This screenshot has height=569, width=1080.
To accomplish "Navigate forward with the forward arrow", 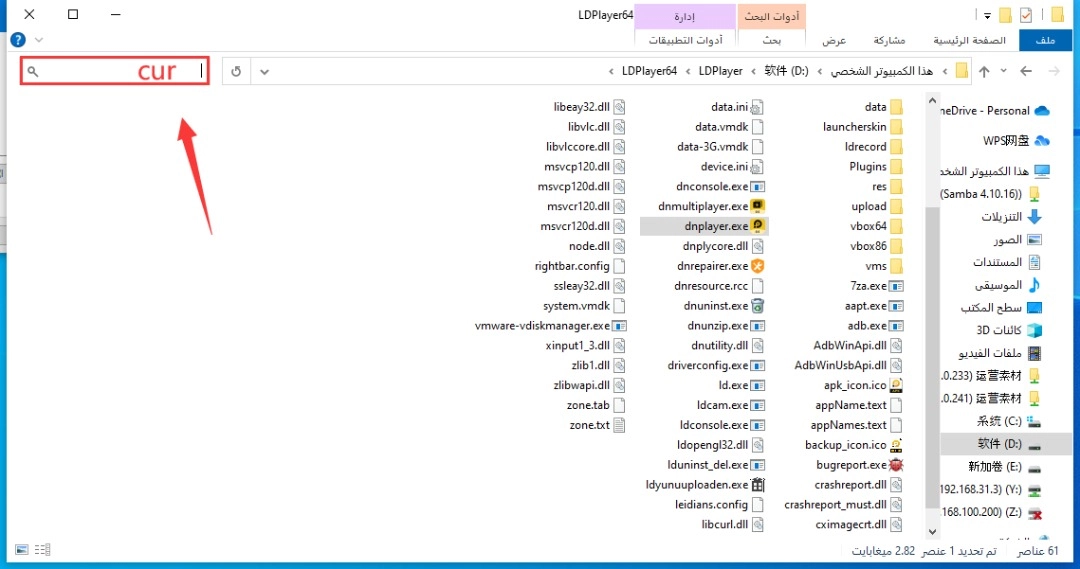I will 1054,71.
